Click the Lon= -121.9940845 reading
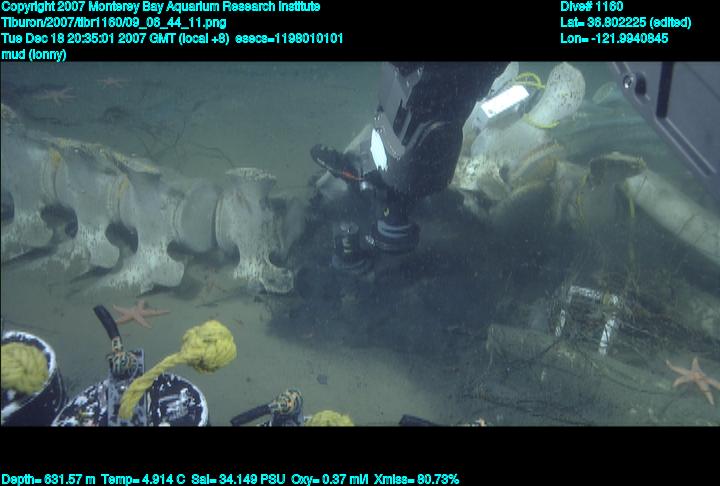 pos(614,38)
